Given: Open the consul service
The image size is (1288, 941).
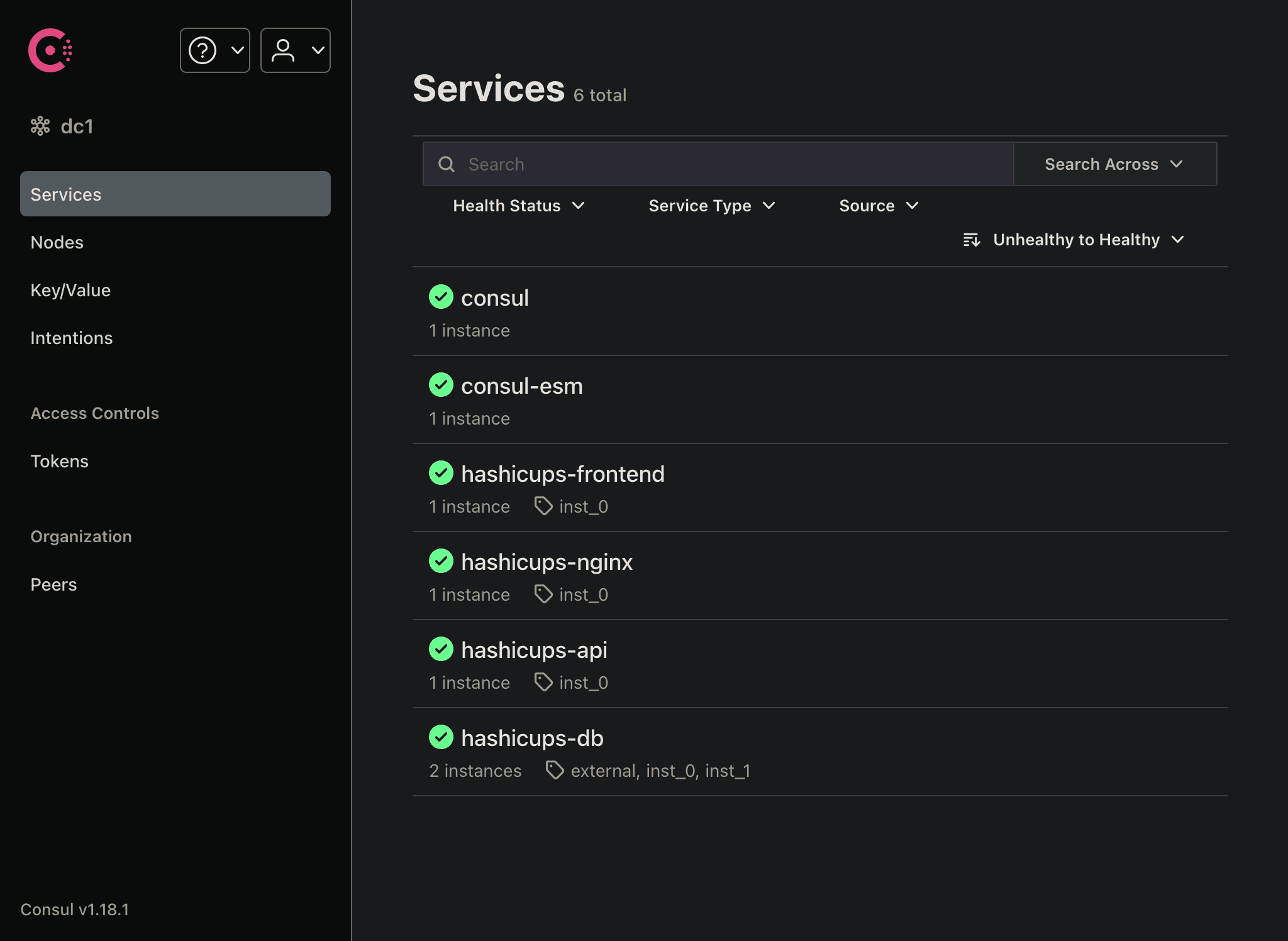Looking at the screenshot, I should pyautogui.click(x=494, y=298).
